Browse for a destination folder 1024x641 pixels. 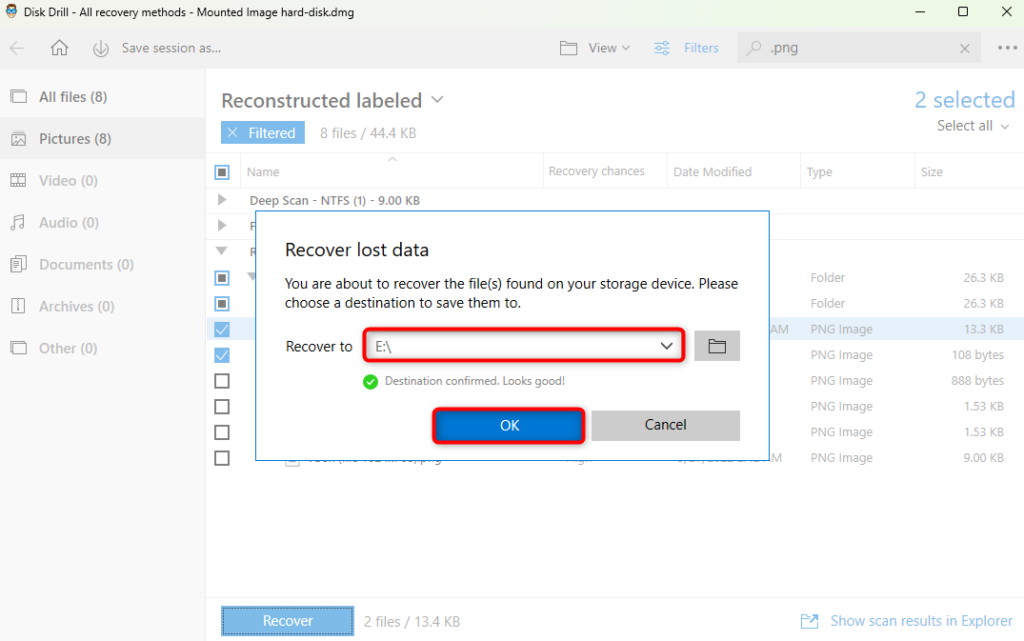717,345
